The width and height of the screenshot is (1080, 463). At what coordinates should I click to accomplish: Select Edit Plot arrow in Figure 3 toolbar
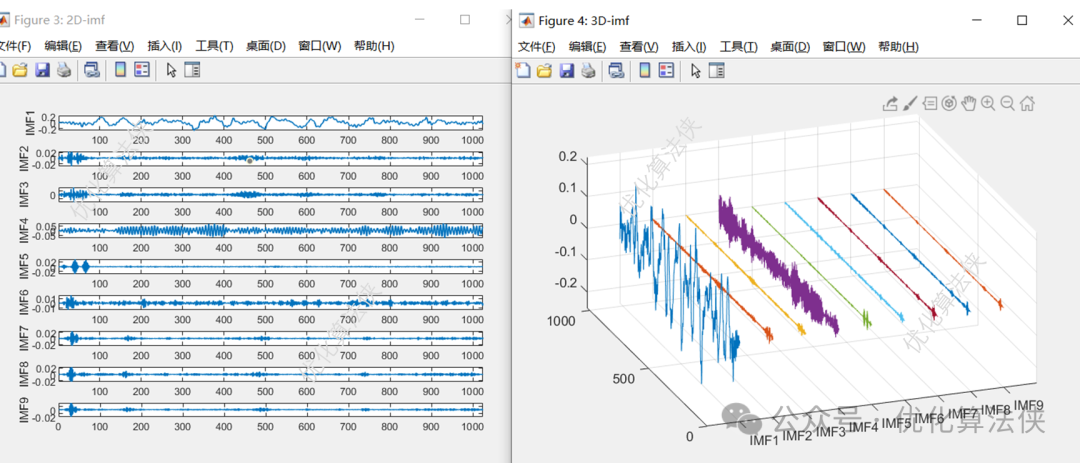point(172,70)
